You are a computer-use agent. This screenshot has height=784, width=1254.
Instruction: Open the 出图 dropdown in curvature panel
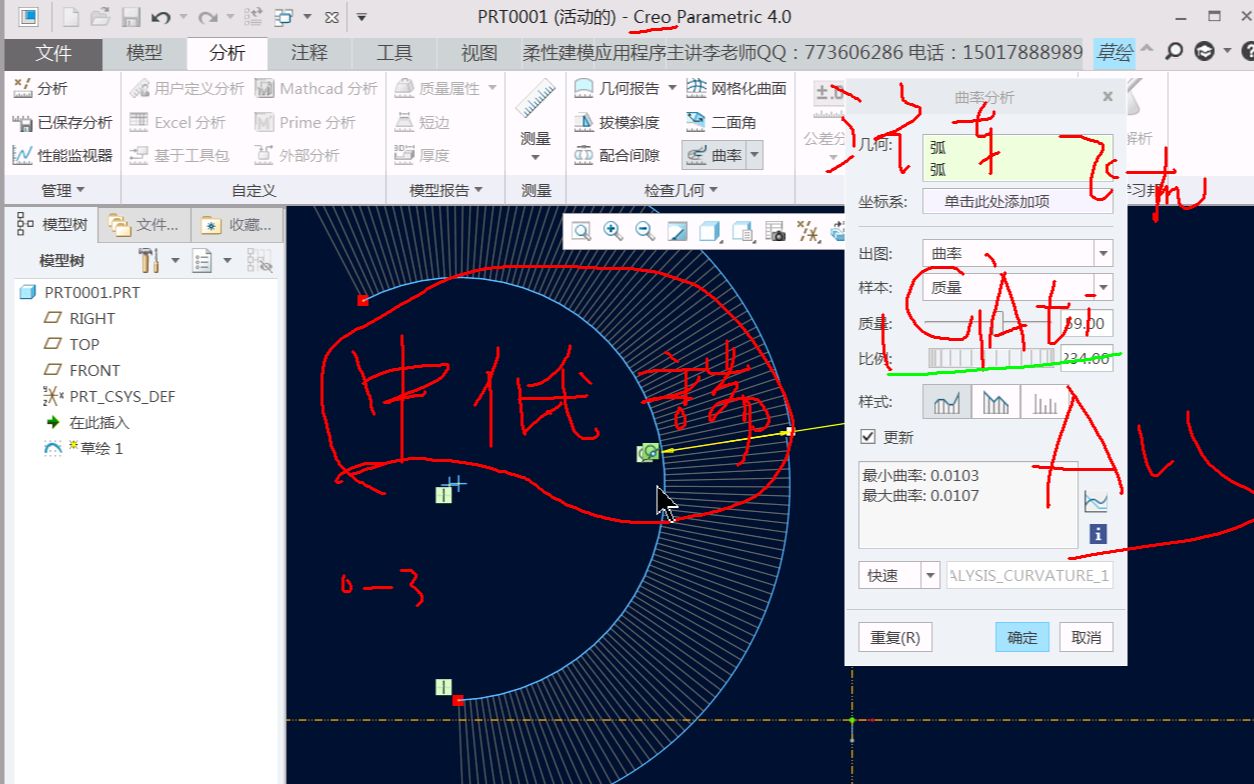pyautogui.click(x=1102, y=252)
